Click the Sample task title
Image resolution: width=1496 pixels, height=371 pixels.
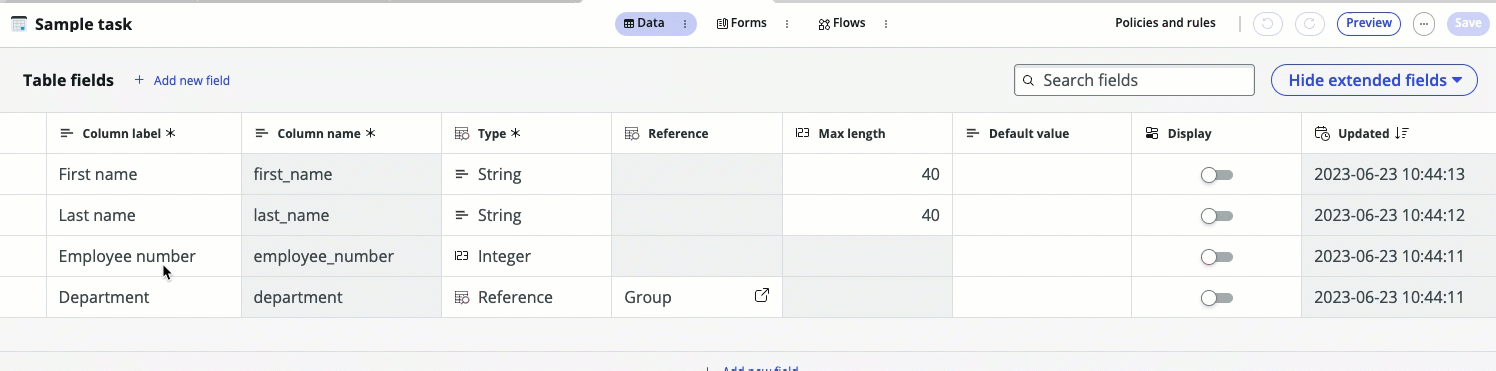pos(83,24)
